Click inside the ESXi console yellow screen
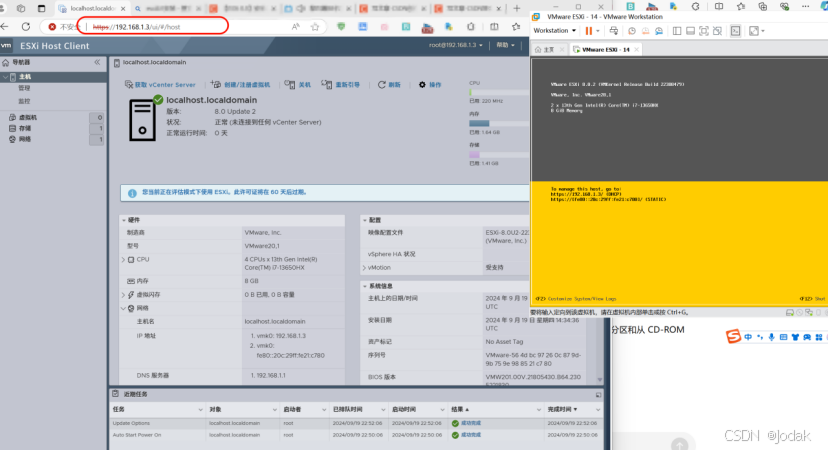 click(x=679, y=243)
